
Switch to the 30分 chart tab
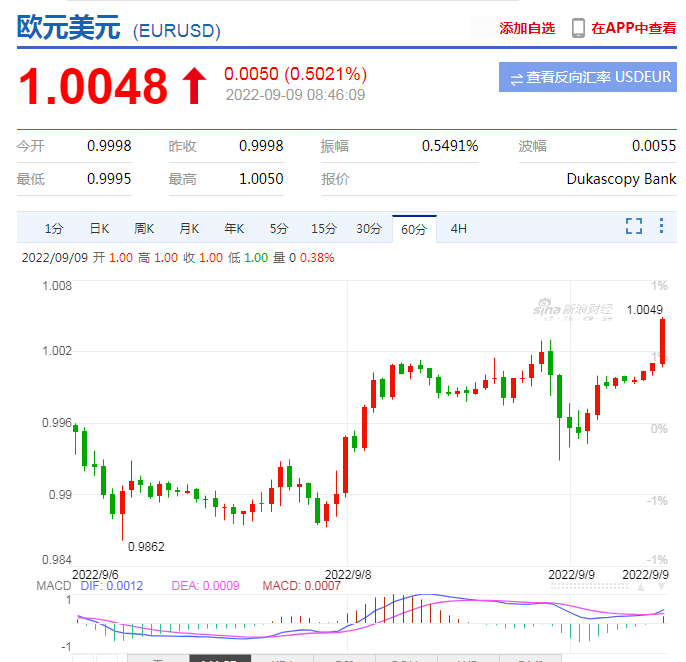tap(369, 228)
